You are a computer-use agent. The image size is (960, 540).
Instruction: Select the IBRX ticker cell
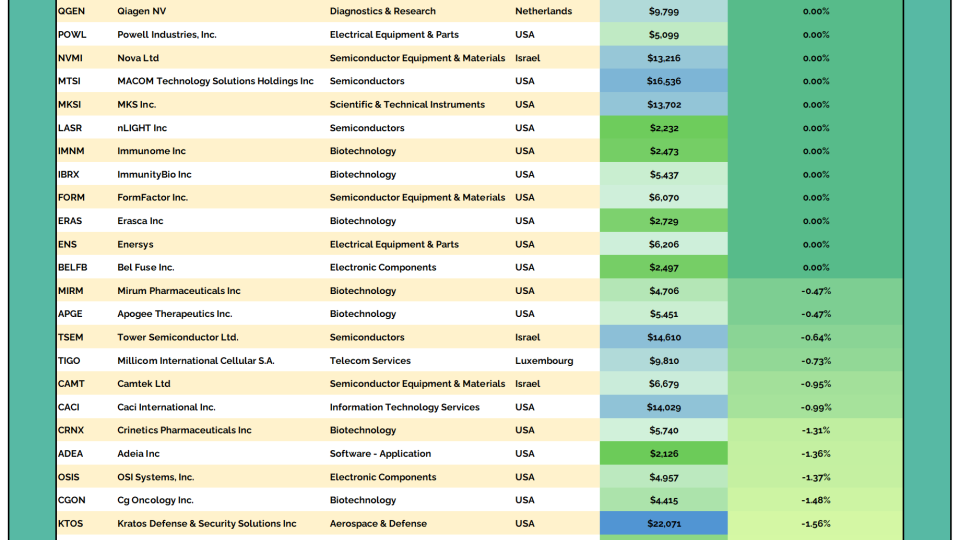pyautogui.click(x=69, y=174)
